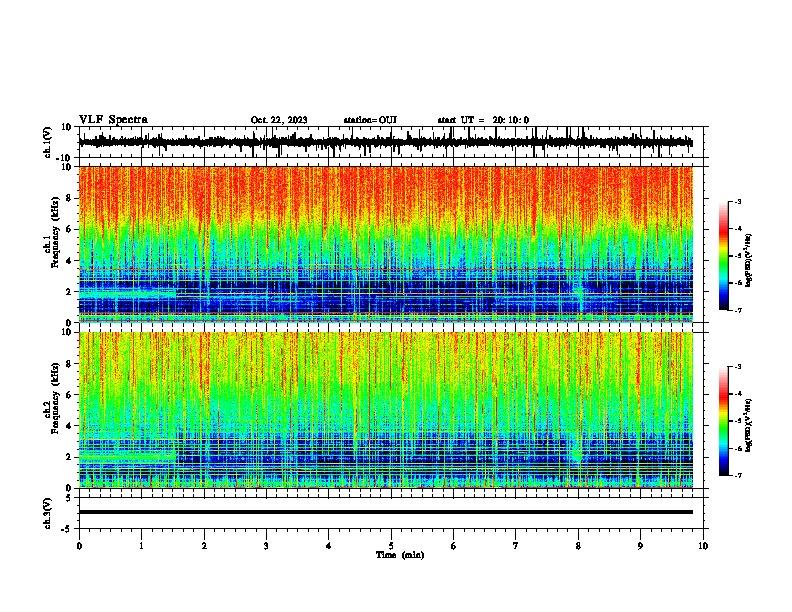
Task: Click the 'VLF Spectra' plot title
Action: tap(113, 120)
